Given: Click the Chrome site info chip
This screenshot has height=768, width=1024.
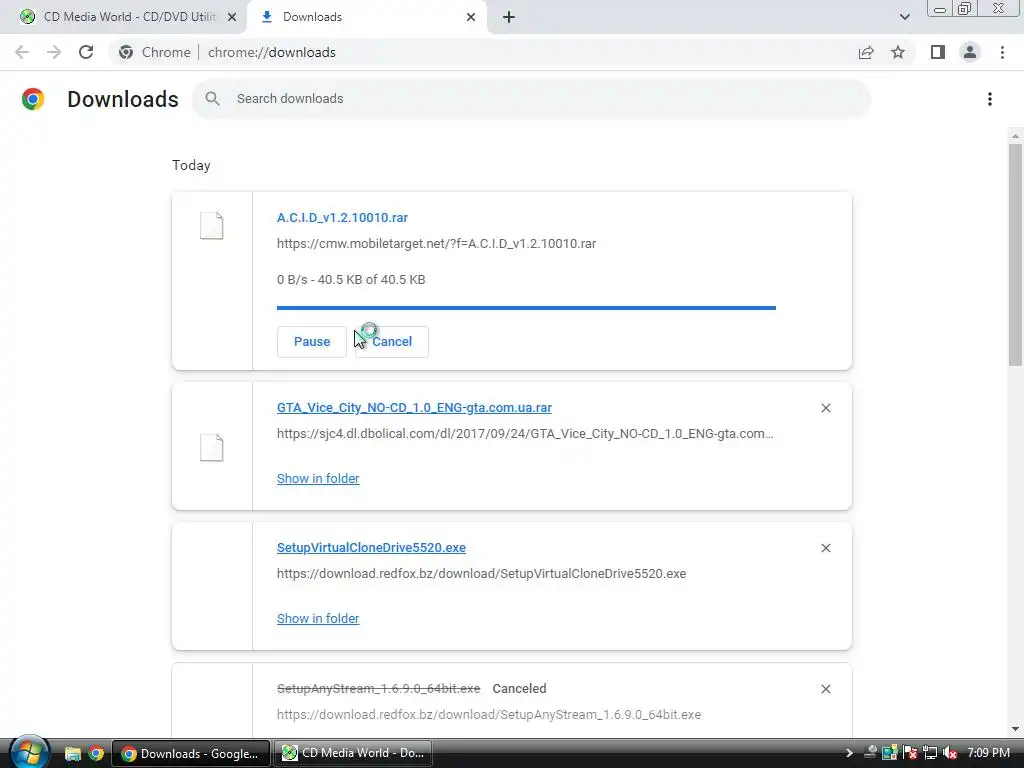Looking at the screenshot, I should [155, 52].
